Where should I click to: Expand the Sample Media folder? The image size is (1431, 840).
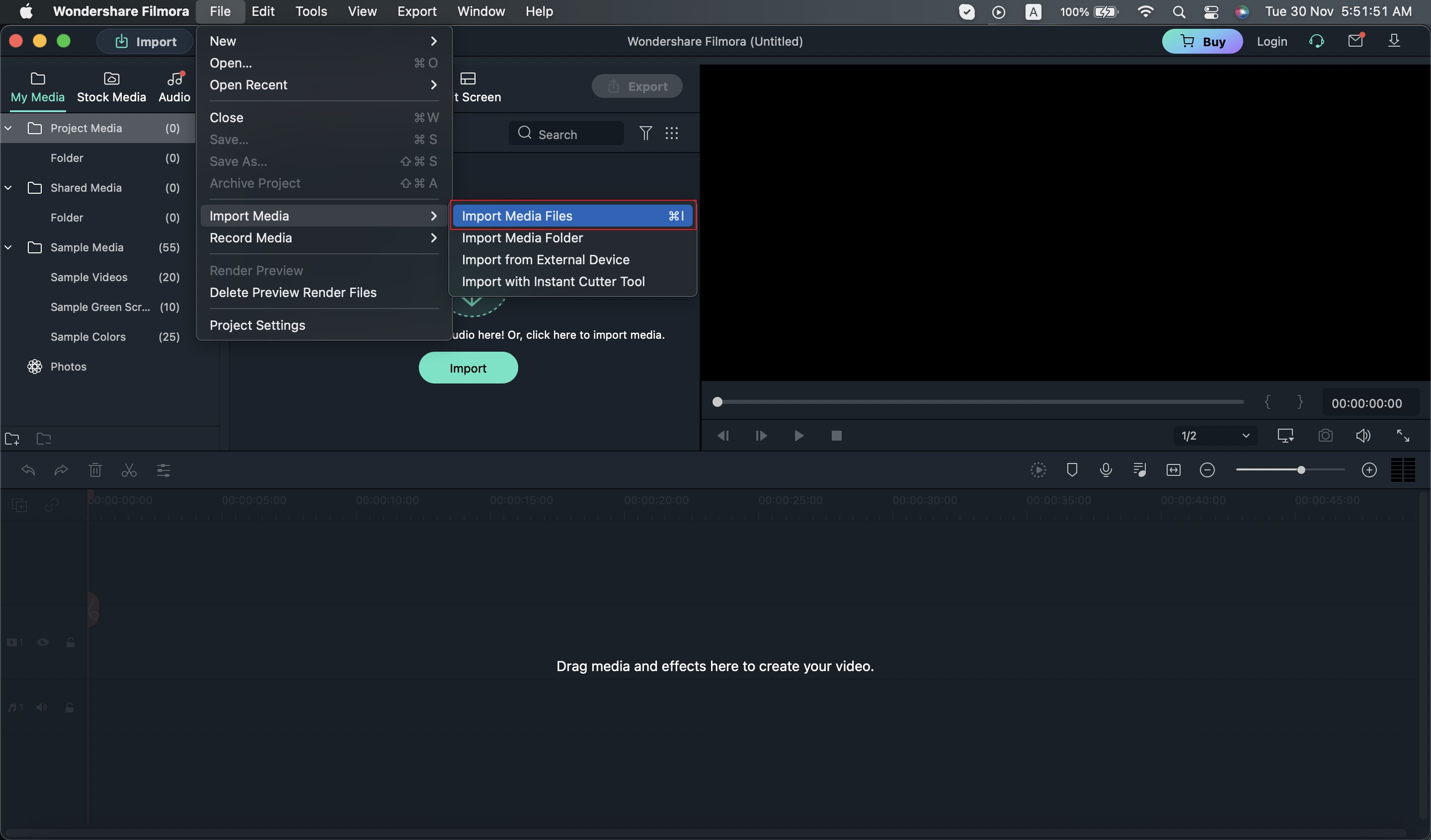(8, 248)
